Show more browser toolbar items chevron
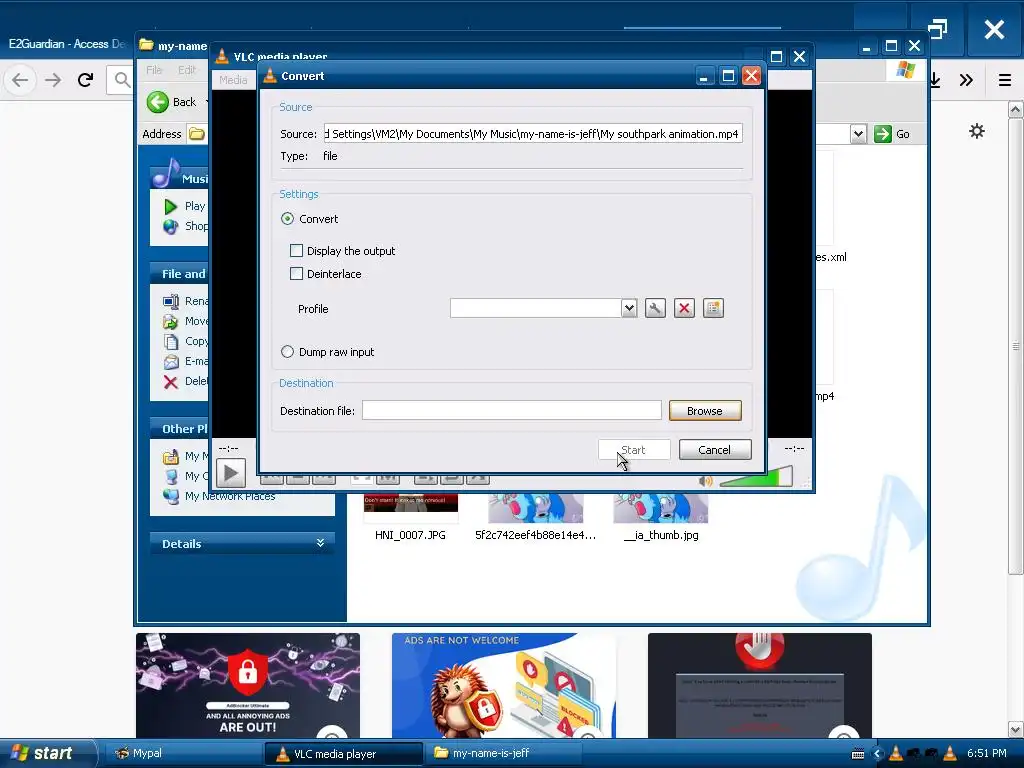 click(967, 80)
